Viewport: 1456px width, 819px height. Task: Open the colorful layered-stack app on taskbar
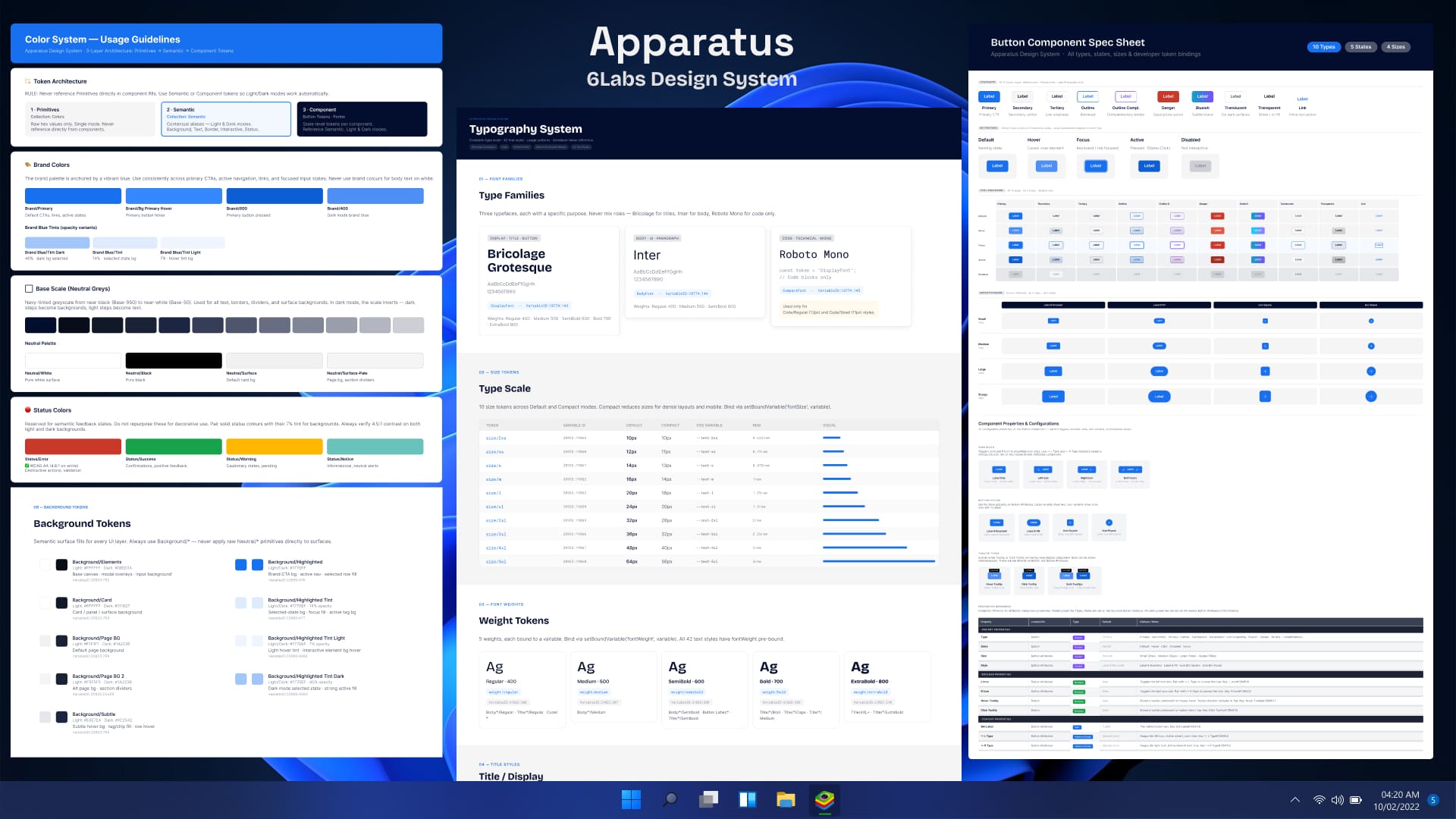pyautogui.click(x=824, y=799)
